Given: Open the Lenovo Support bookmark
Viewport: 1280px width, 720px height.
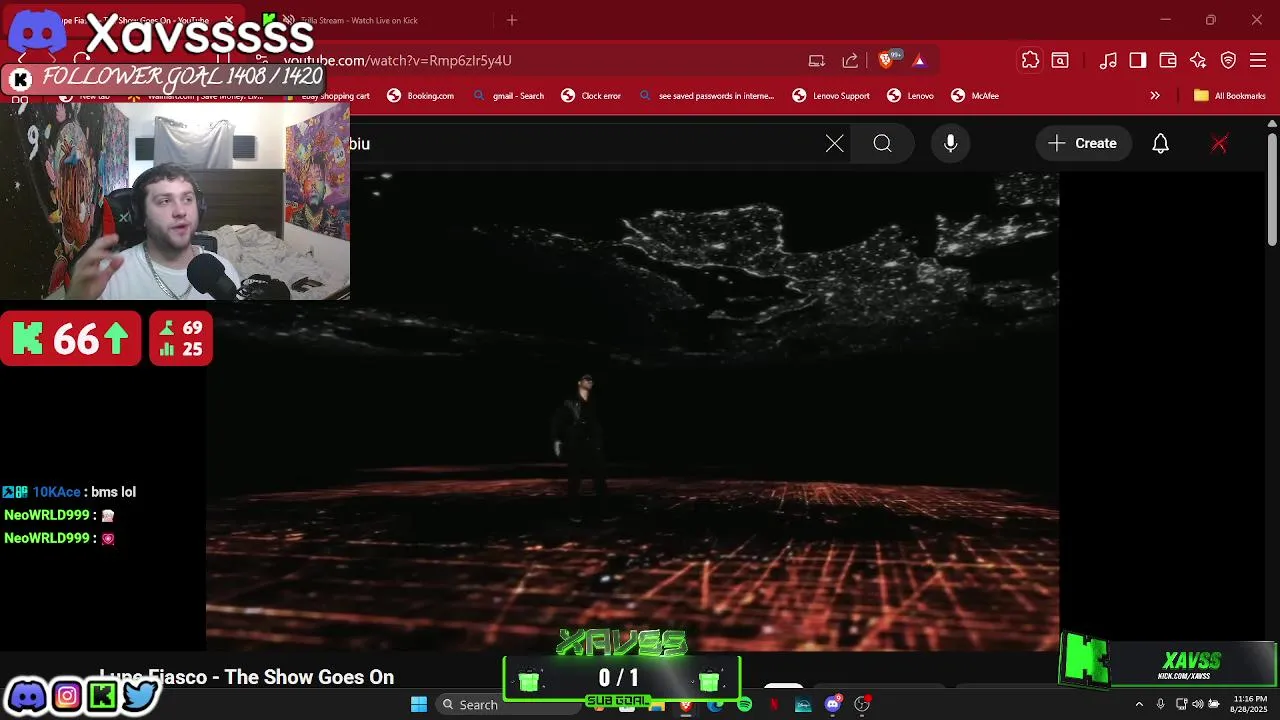Looking at the screenshot, I should click(x=831, y=96).
